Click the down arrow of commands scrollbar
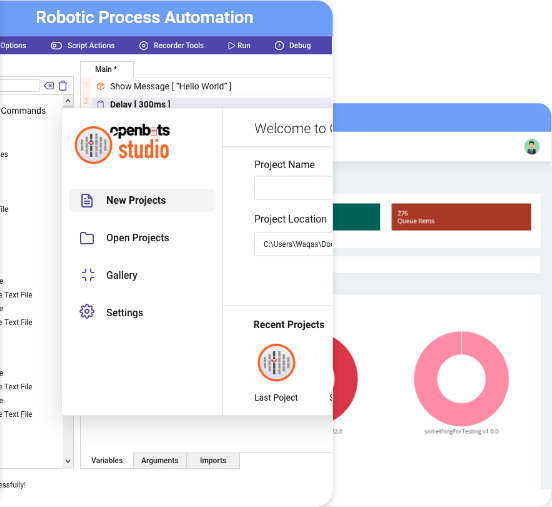Viewport: 552px width, 507px height. (68, 461)
